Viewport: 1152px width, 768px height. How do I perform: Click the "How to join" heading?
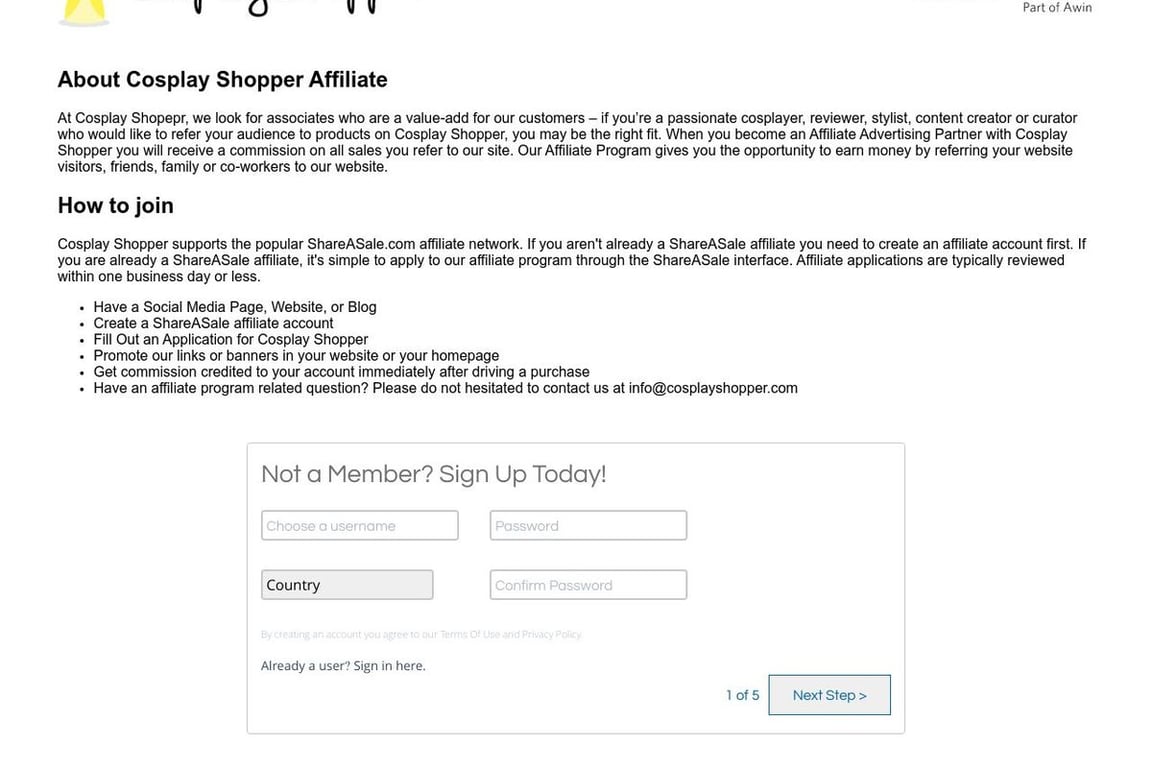click(x=115, y=206)
